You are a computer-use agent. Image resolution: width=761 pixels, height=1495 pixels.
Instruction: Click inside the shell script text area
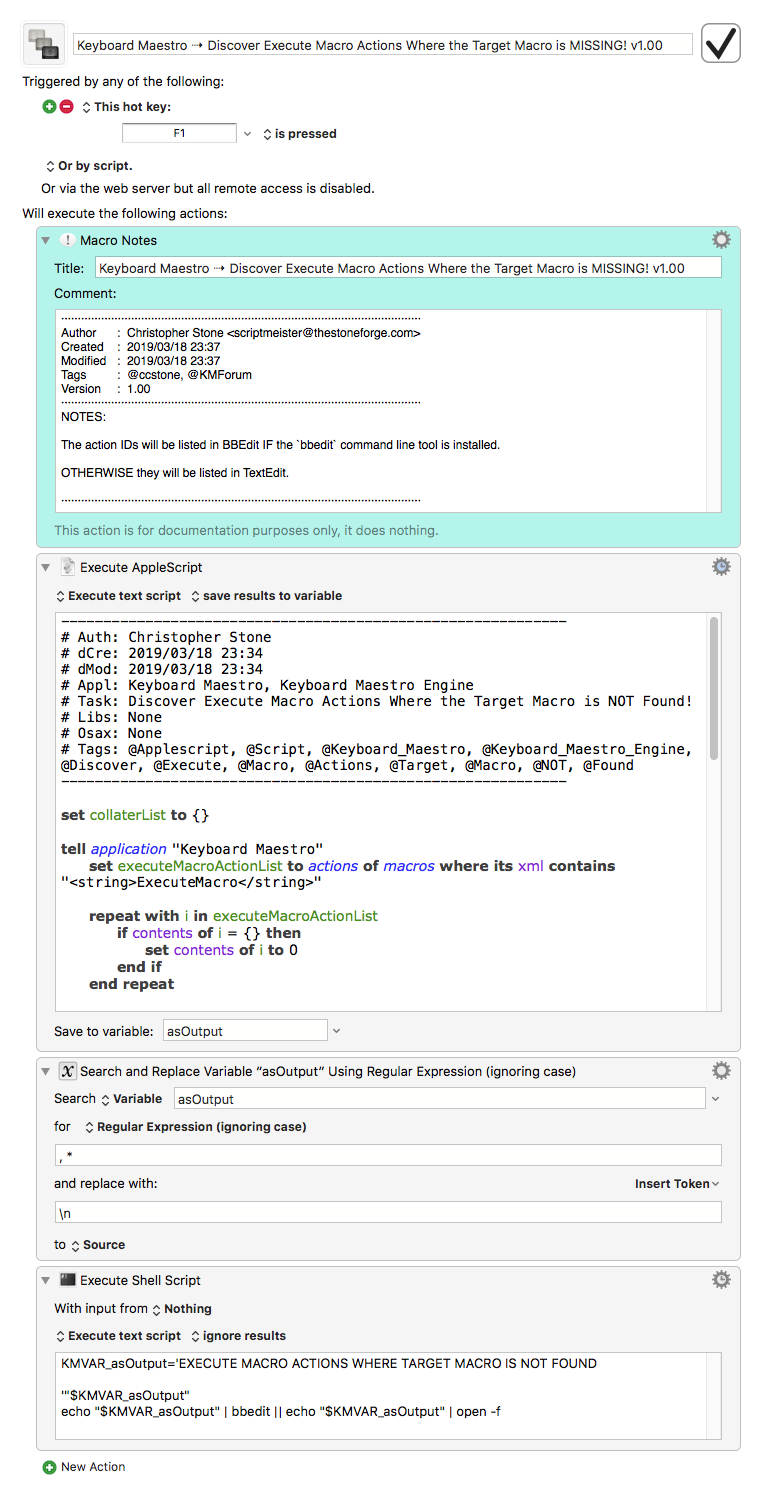(x=388, y=1396)
